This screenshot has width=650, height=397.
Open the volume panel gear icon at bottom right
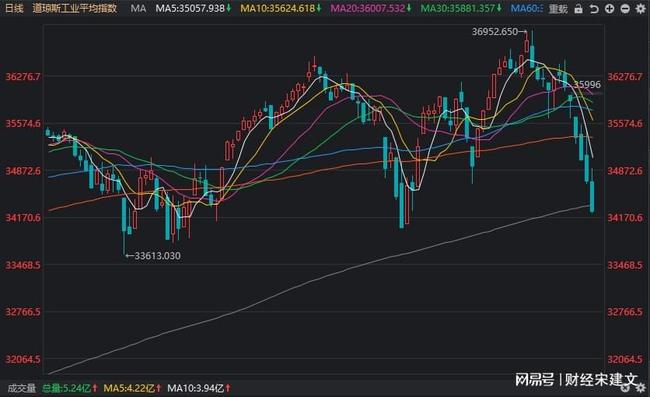point(642,387)
